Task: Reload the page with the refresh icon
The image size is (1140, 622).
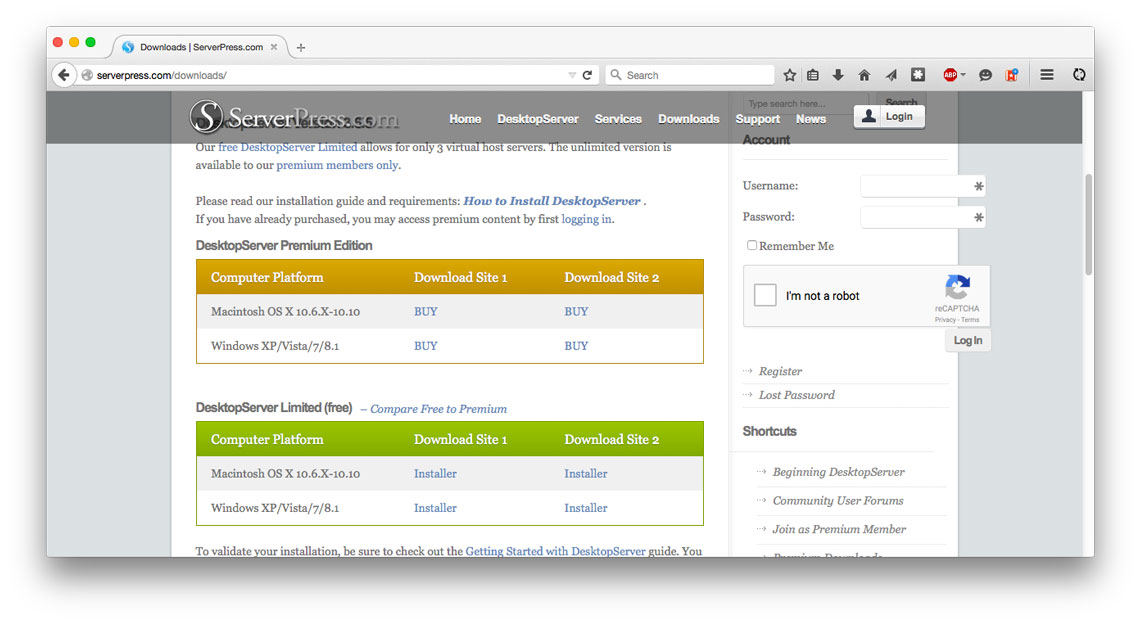Action: pyautogui.click(x=587, y=75)
